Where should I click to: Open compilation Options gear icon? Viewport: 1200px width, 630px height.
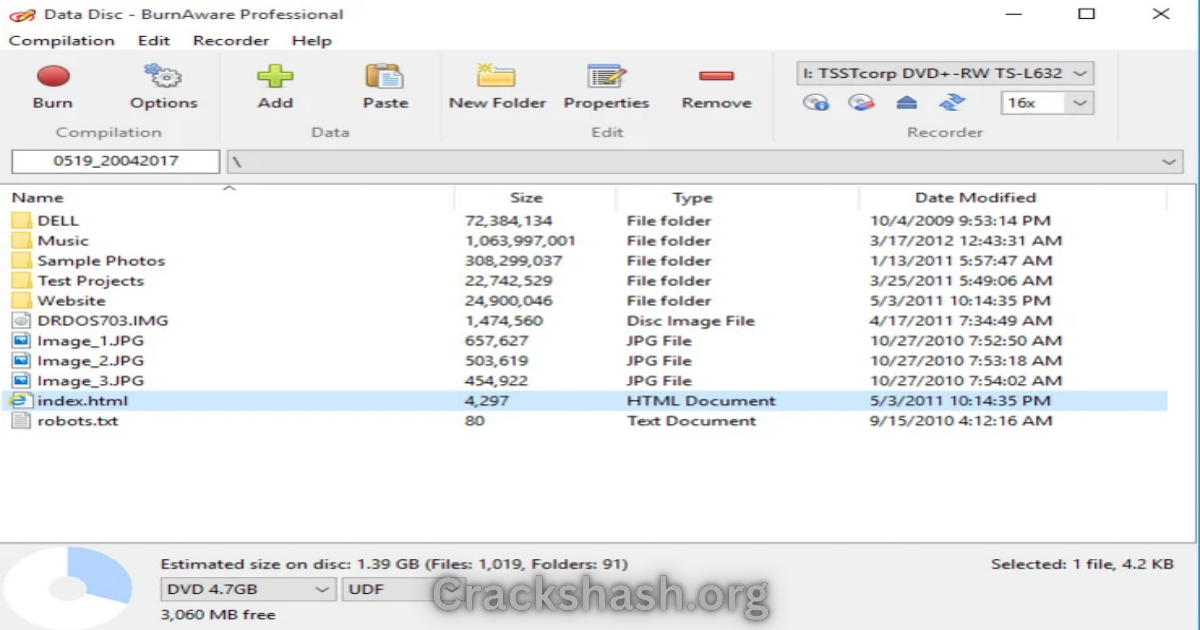pos(162,77)
